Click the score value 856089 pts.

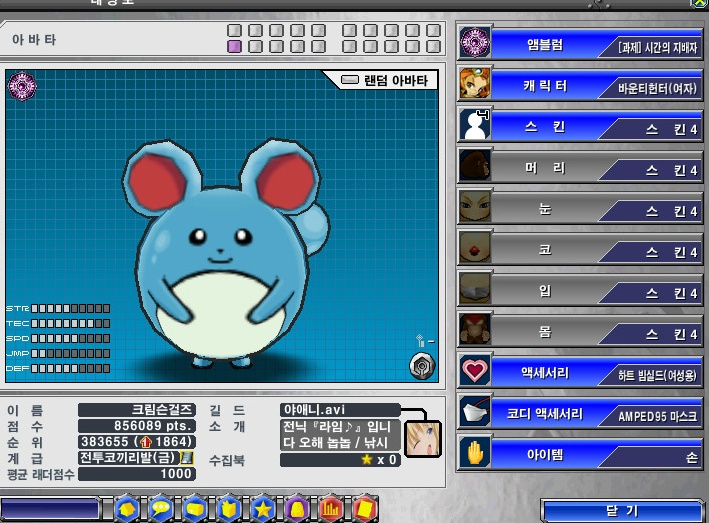point(137,426)
